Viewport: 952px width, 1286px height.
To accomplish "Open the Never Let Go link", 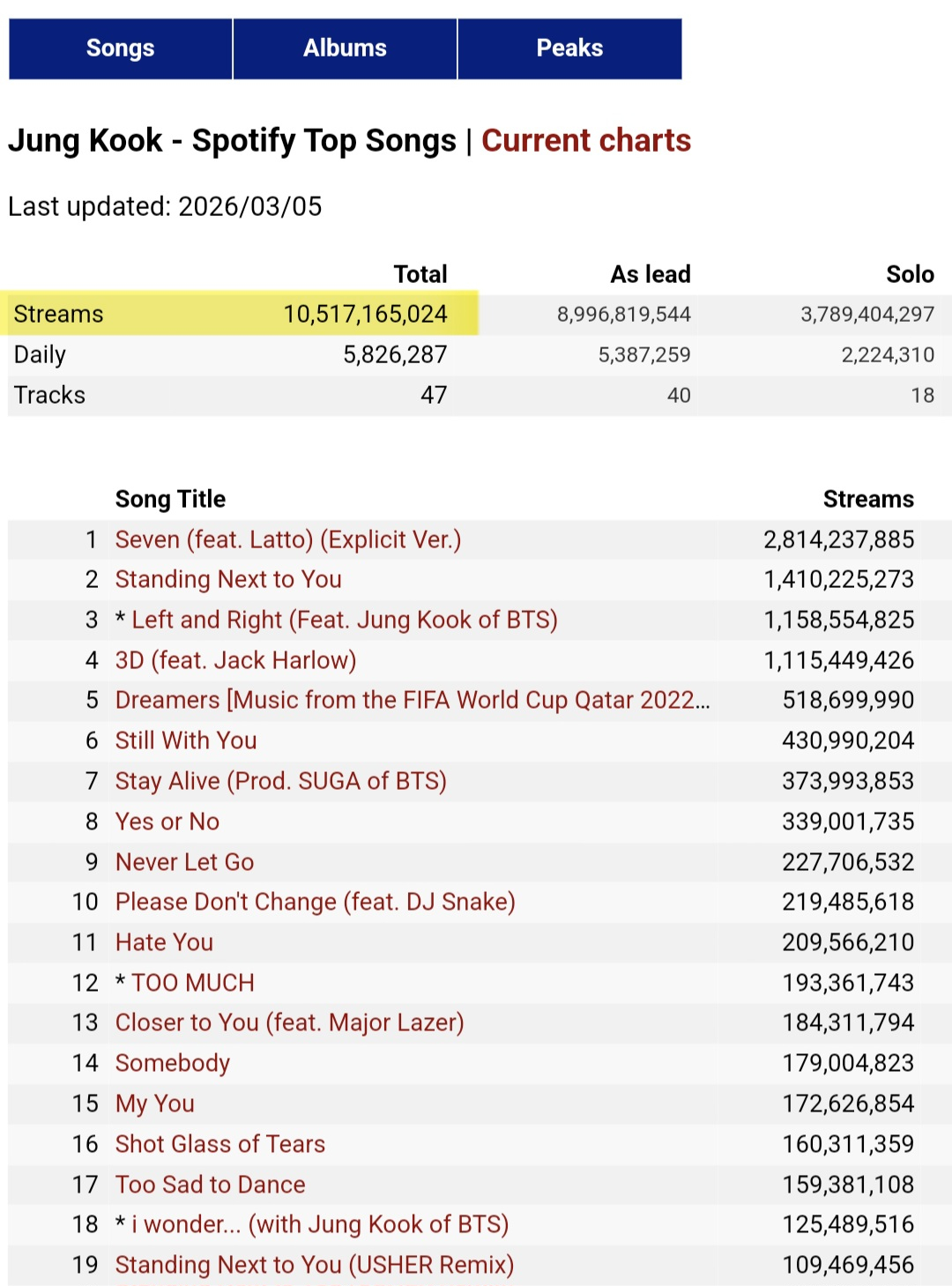I will (x=184, y=862).
